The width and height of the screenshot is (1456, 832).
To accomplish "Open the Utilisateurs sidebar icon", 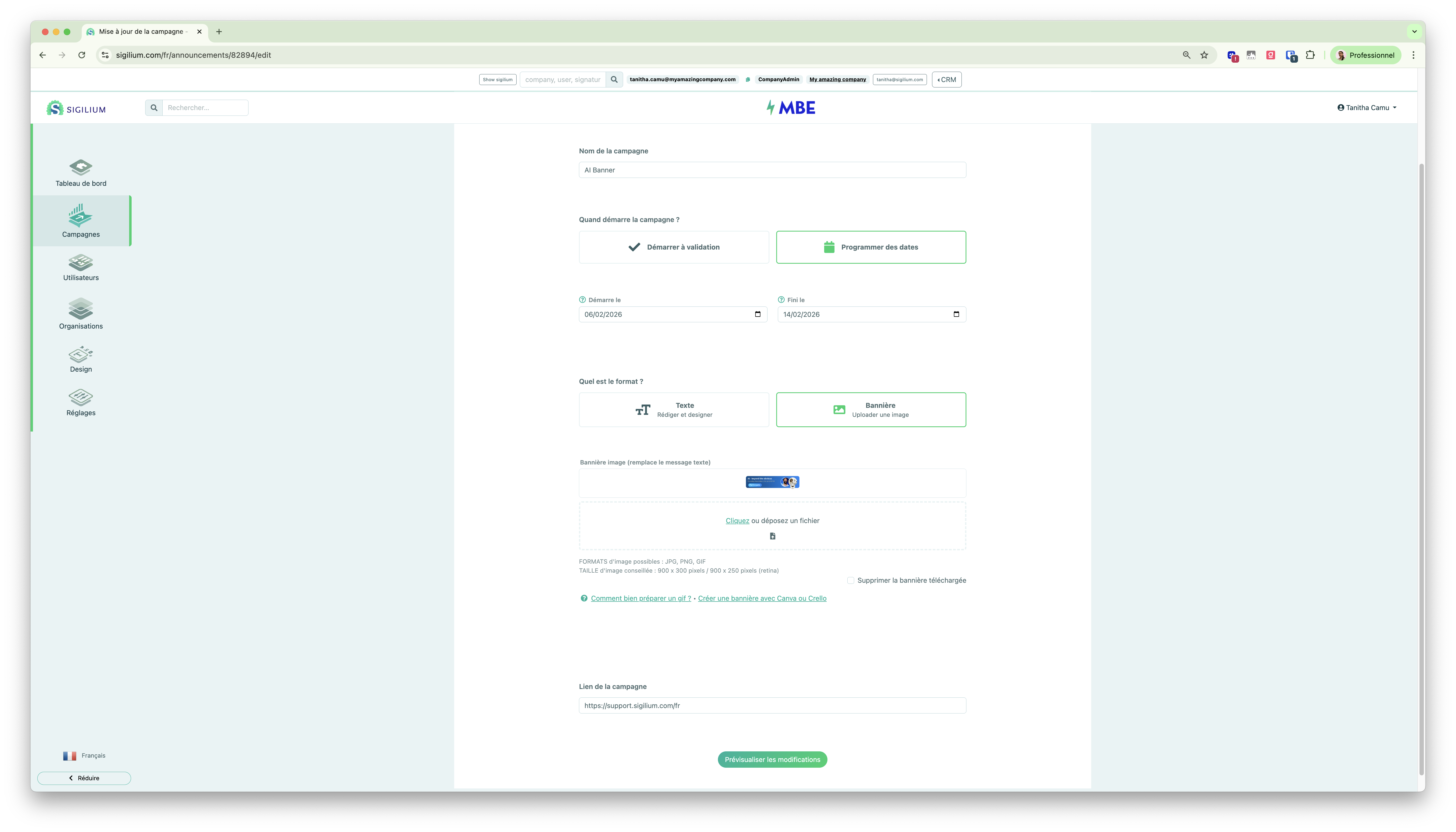I will pyautogui.click(x=81, y=262).
